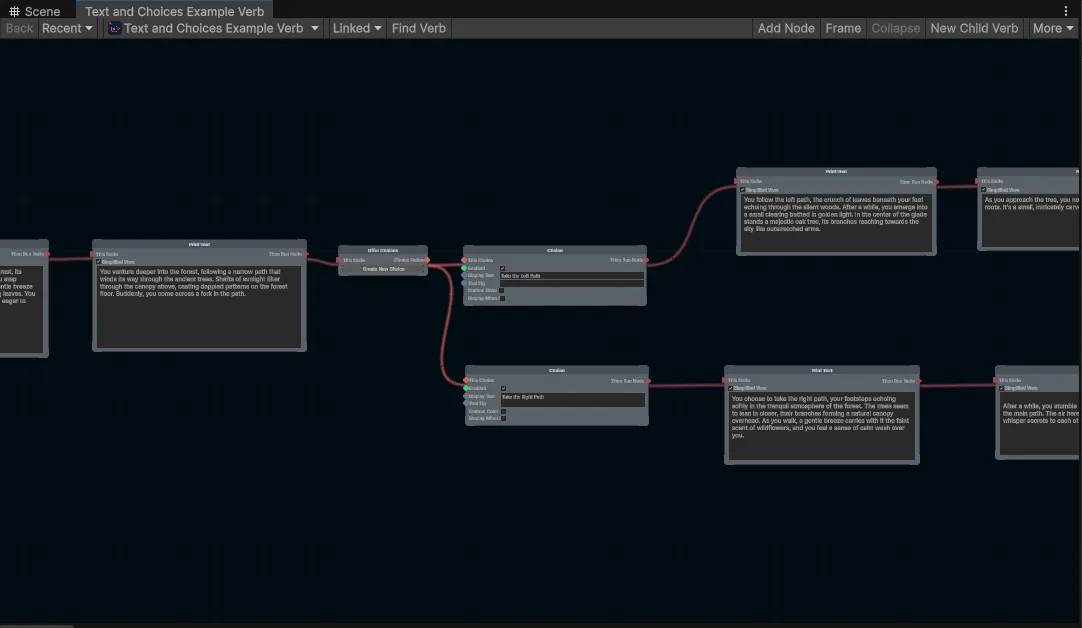The width and height of the screenshot is (1082, 628).
Task: Toggle Simplified View on the 'venture deeper' node
Action: click(x=99, y=262)
